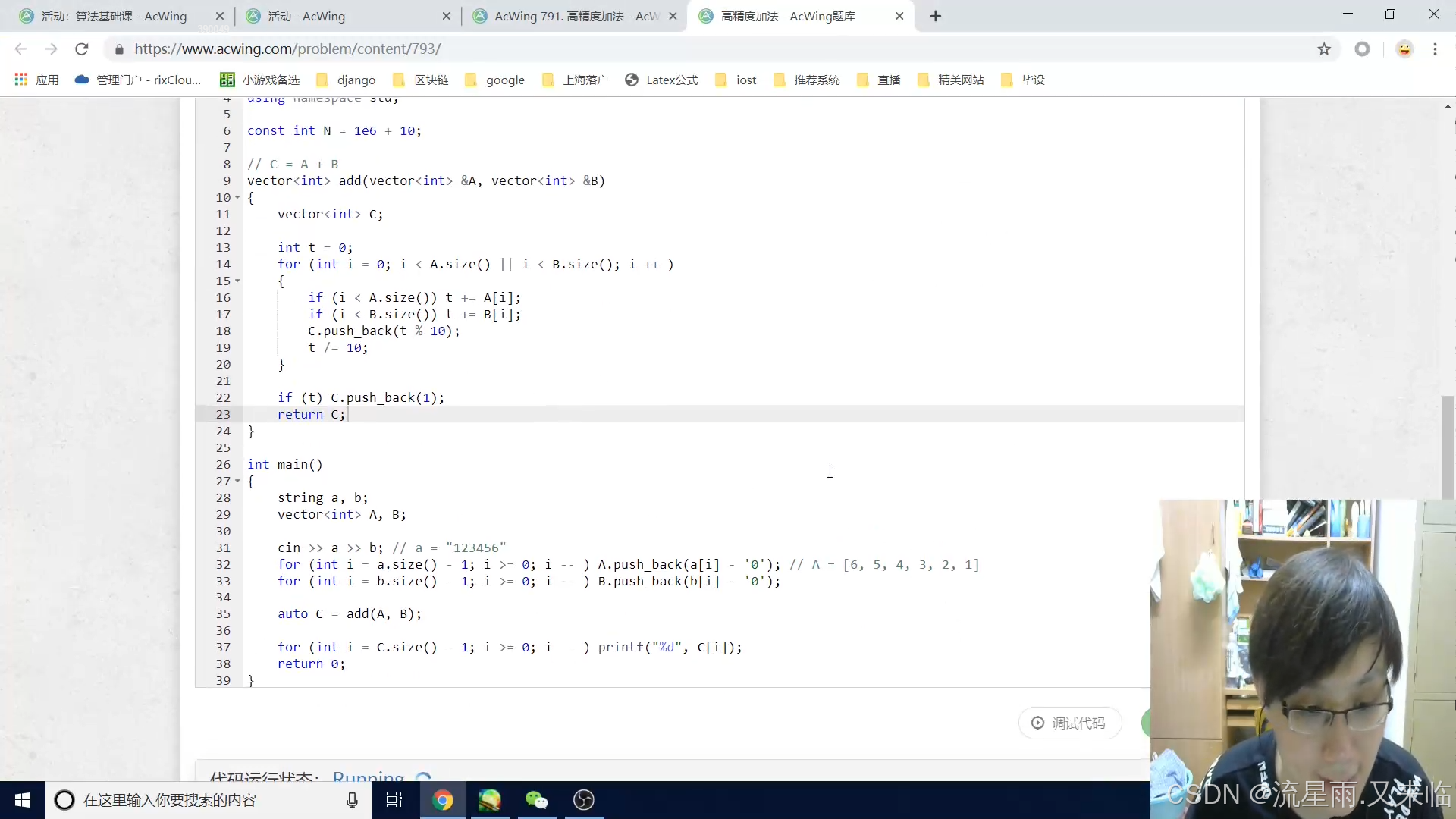
Task: Click the browser reload icon
Action: coord(82,49)
